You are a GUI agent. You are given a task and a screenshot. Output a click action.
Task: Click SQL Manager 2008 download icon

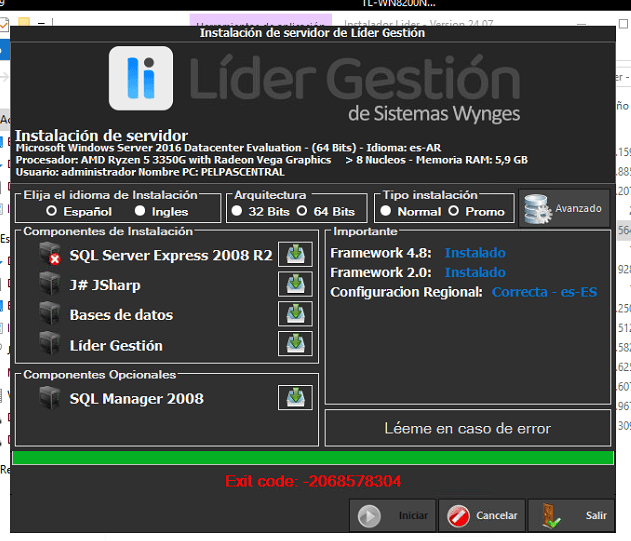click(294, 398)
